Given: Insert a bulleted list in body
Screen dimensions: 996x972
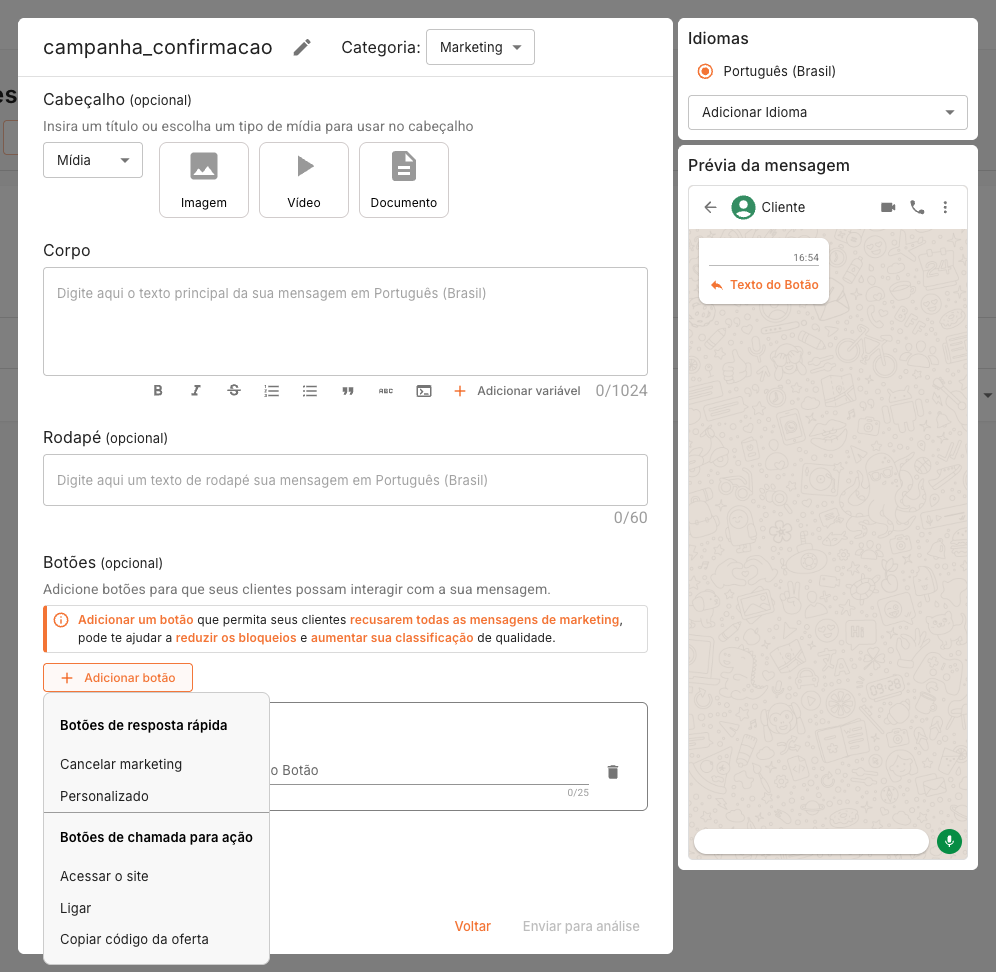Looking at the screenshot, I should pyautogui.click(x=310, y=391).
